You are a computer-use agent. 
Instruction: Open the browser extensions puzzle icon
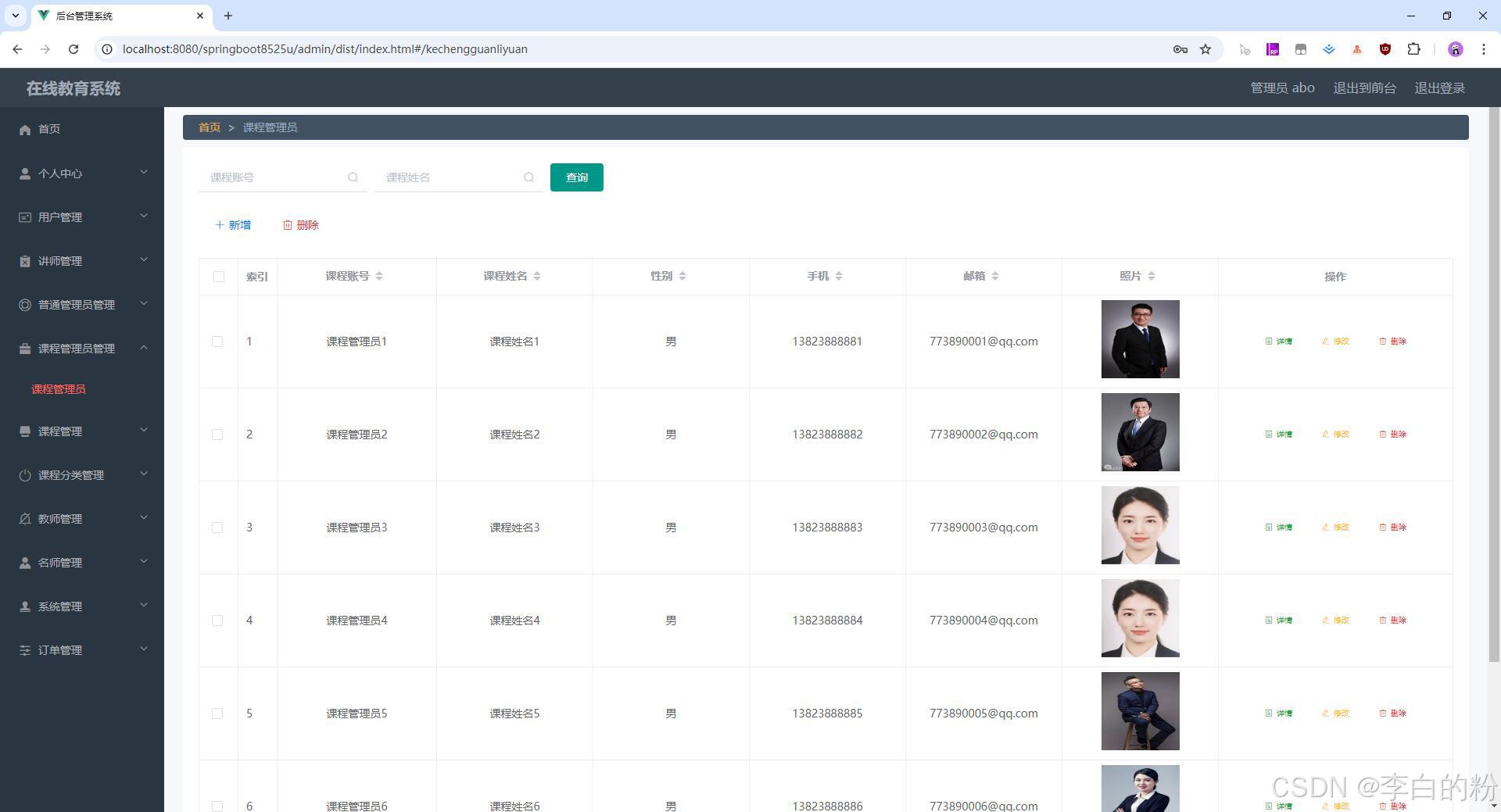point(1413,49)
